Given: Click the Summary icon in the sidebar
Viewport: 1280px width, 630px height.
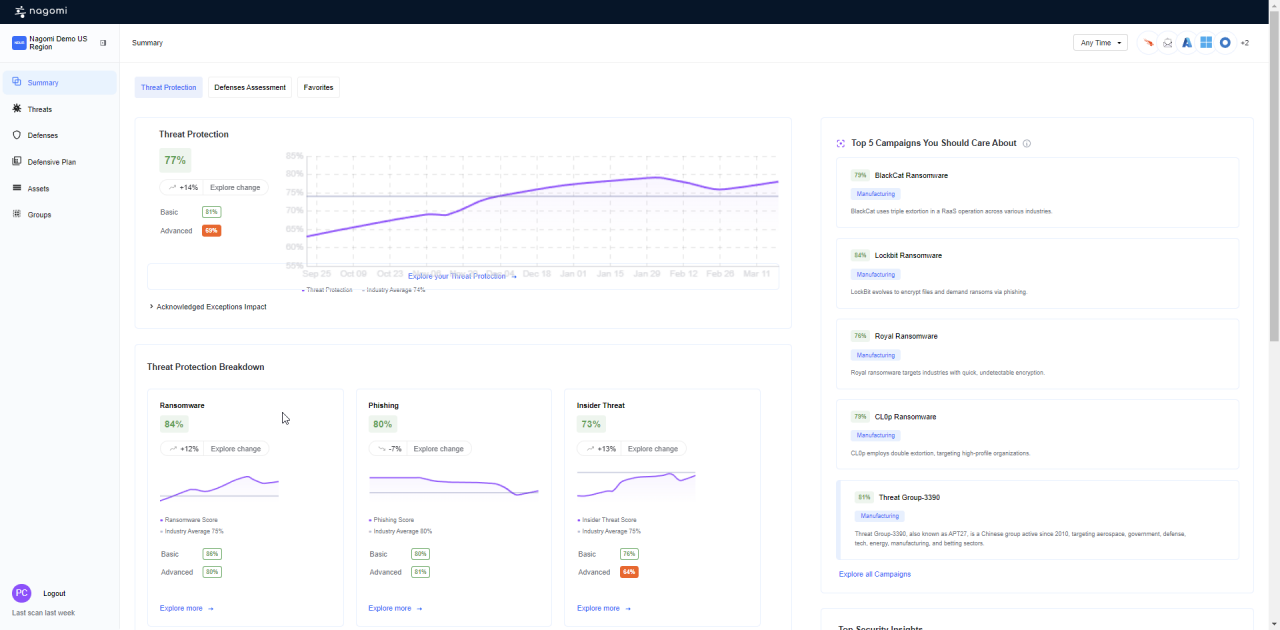Looking at the screenshot, I should point(17,82).
